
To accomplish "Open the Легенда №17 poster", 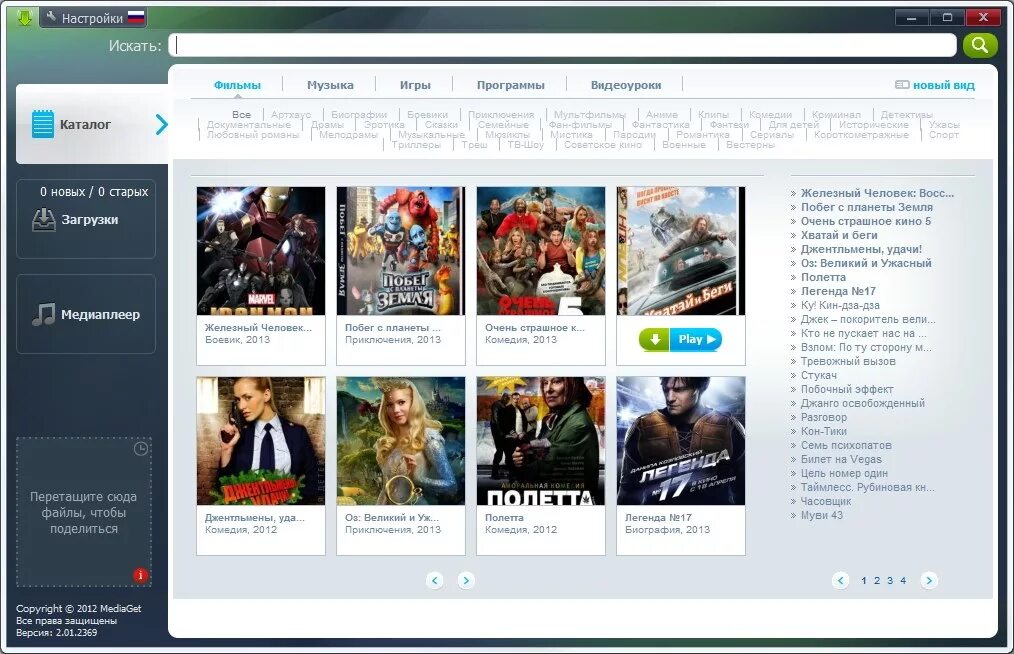I will pos(681,441).
